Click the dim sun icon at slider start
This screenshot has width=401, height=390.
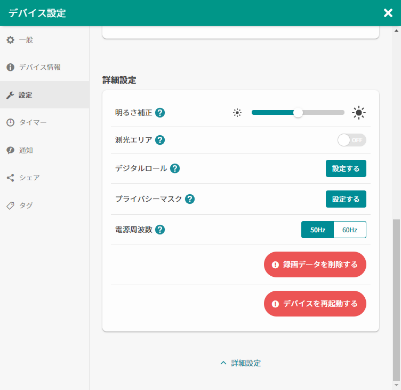[x=237, y=113]
